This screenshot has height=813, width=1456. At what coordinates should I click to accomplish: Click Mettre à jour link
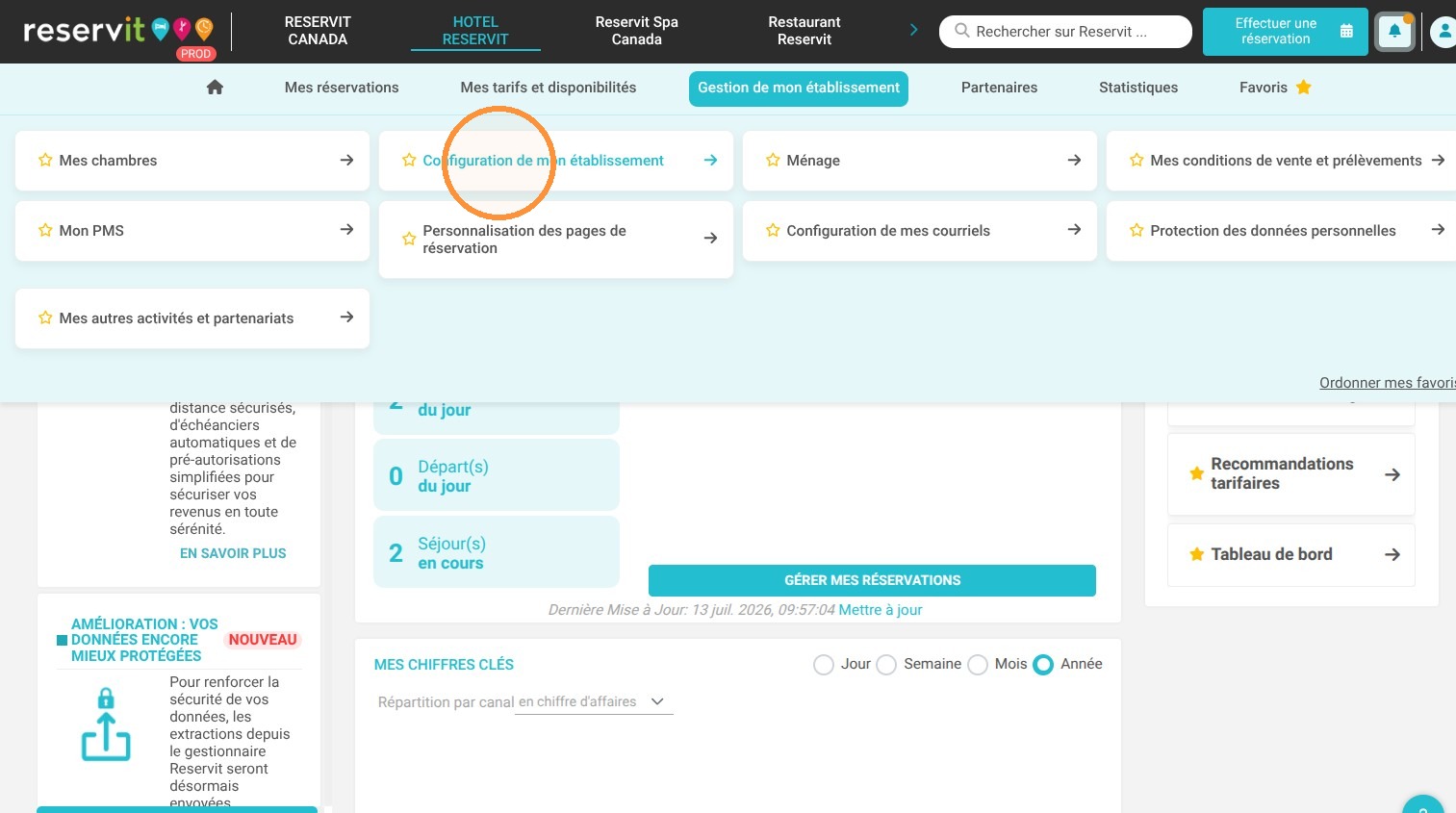[881, 610]
